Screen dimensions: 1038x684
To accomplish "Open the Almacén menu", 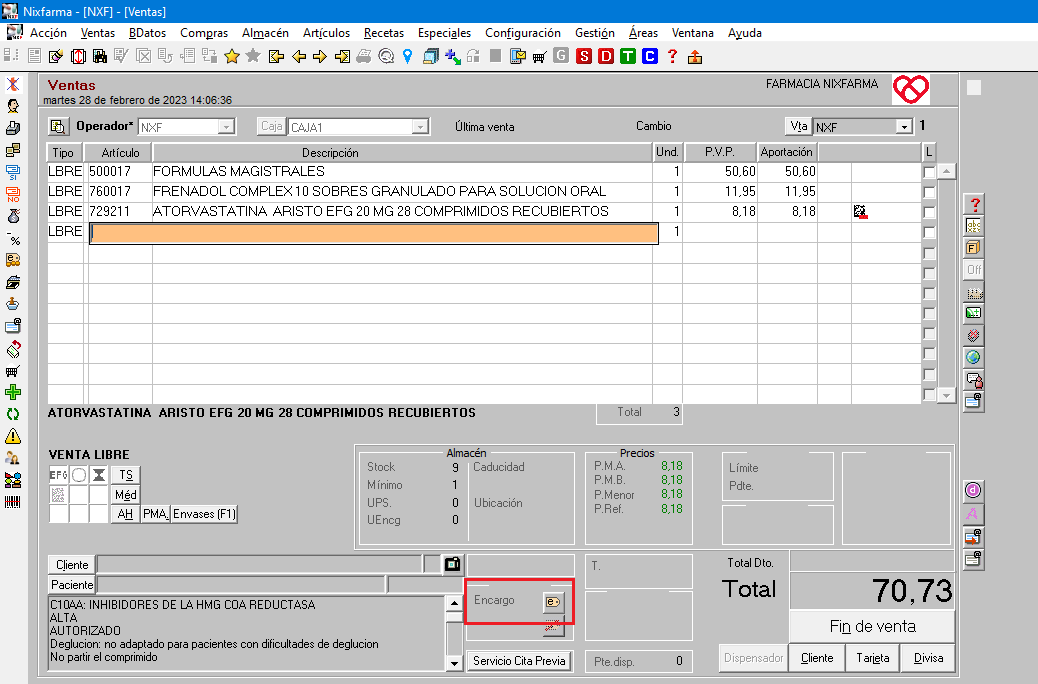I will coord(265,32).
